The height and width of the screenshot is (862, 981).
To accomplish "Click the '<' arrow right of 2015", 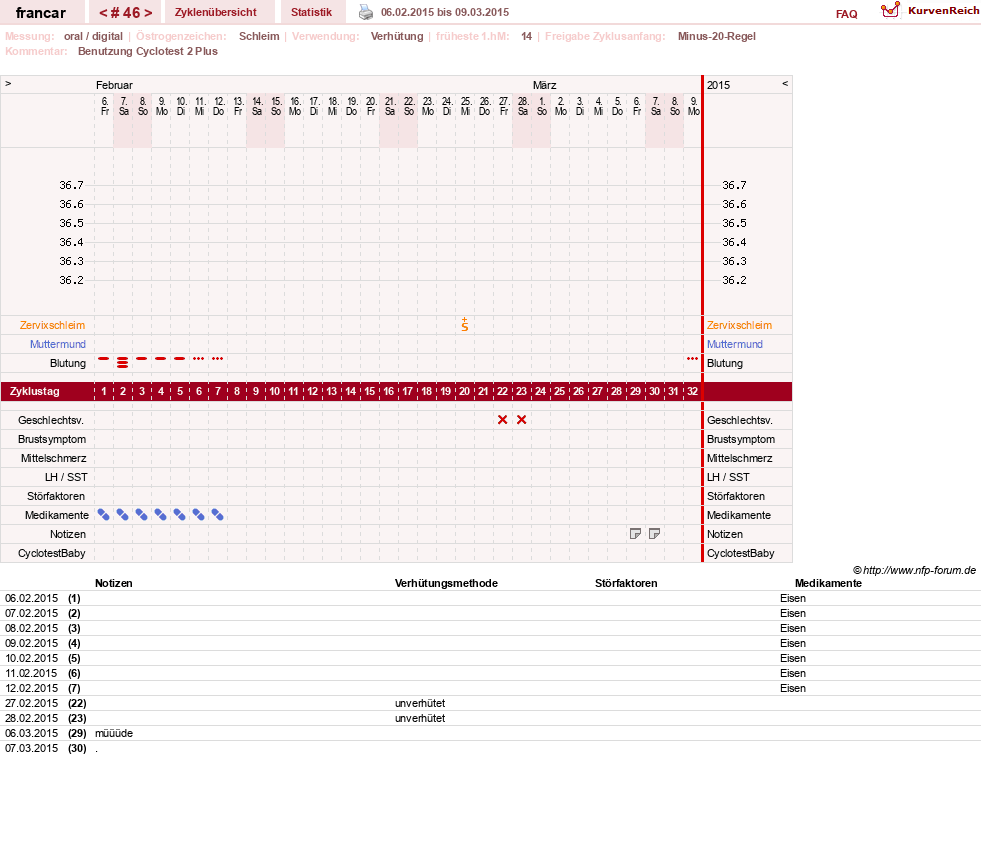I will click(785, 83).
